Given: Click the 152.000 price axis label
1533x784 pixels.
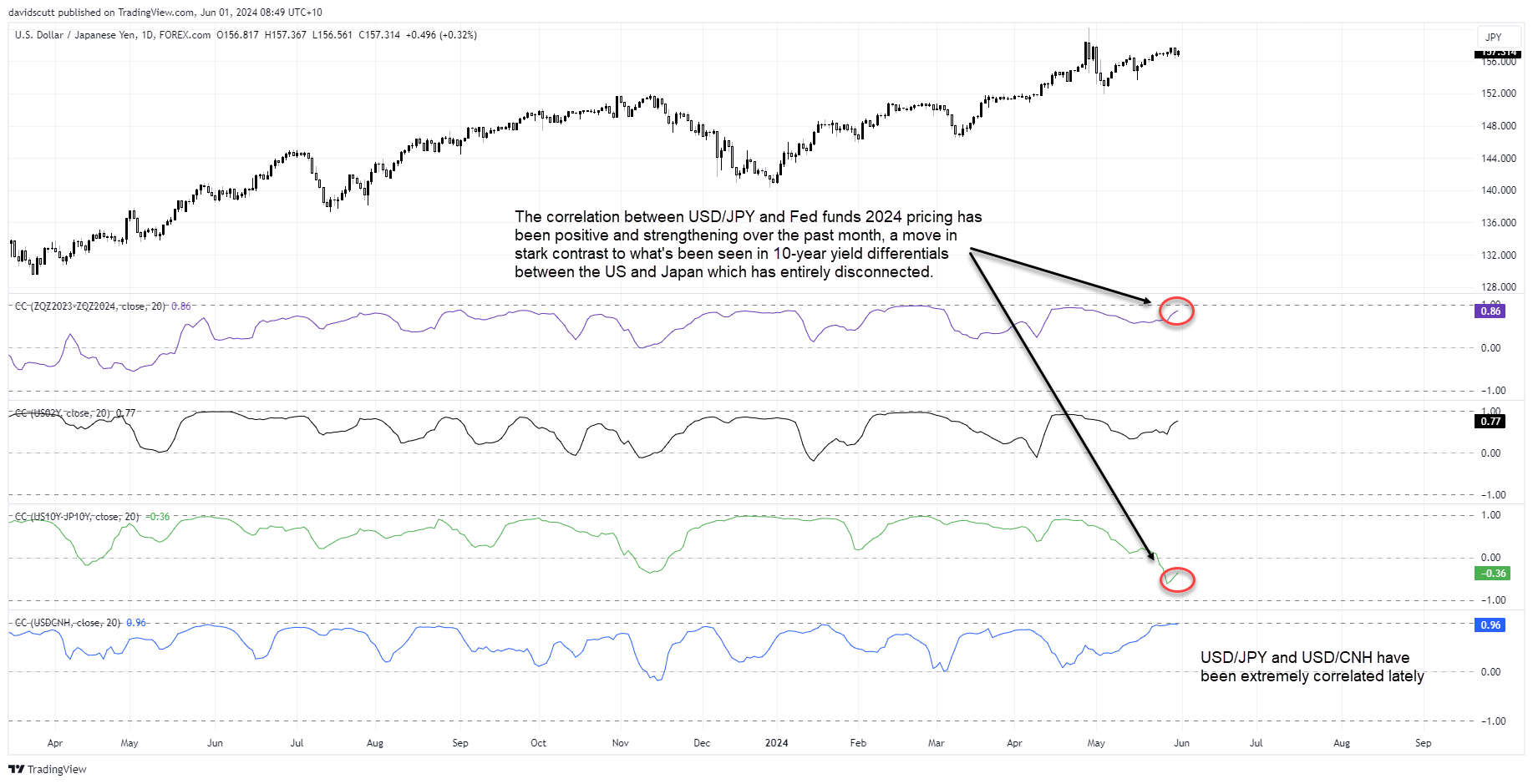Looking at the screenshot, I should pyautogui.click(x=1499, y=94).
